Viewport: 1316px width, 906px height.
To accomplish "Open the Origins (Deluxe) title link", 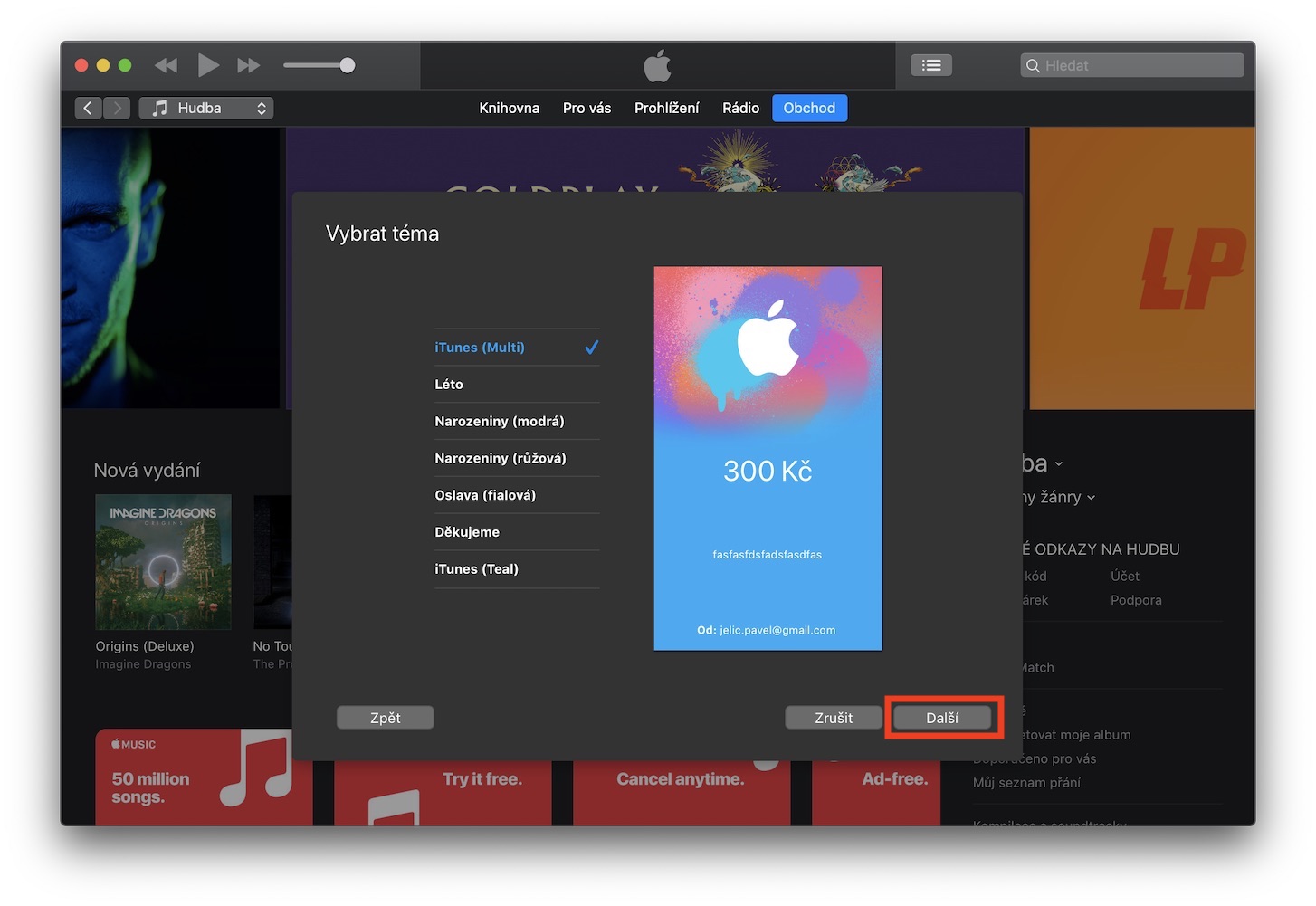I will (145, 646).
